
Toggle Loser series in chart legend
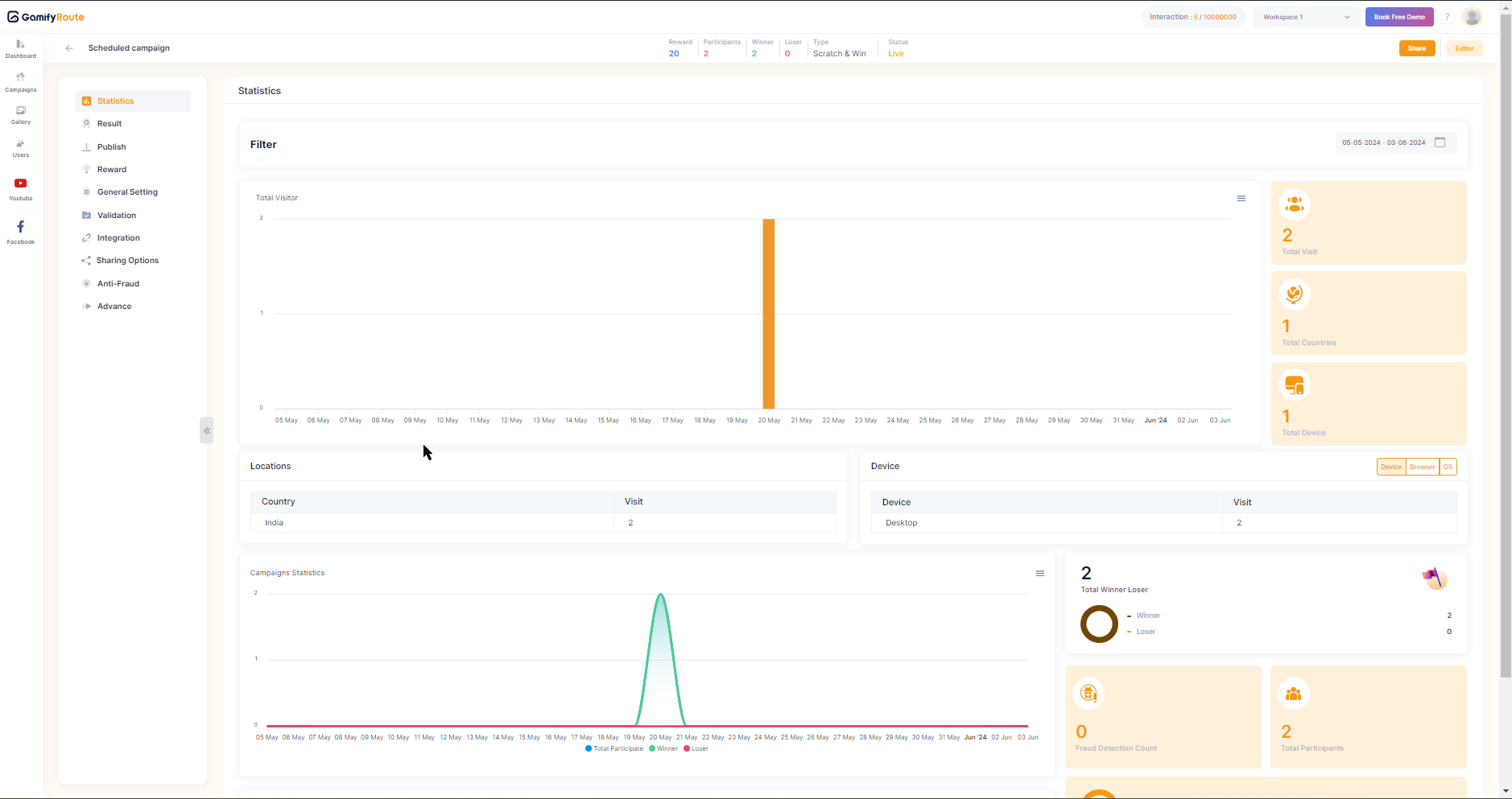click(x=696, y=748)
